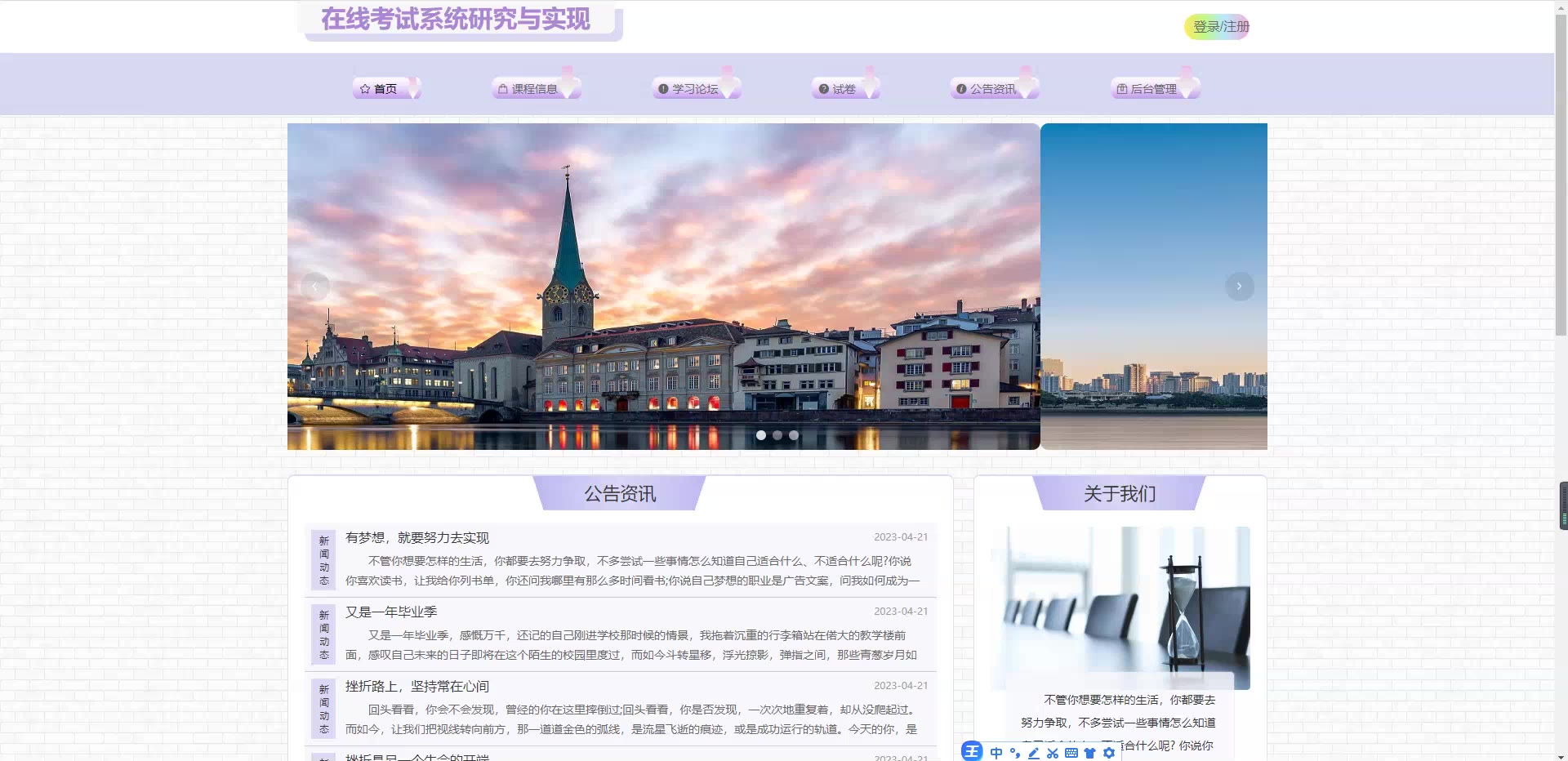Advance to the next carousel slide

(x=1239, y=287)
